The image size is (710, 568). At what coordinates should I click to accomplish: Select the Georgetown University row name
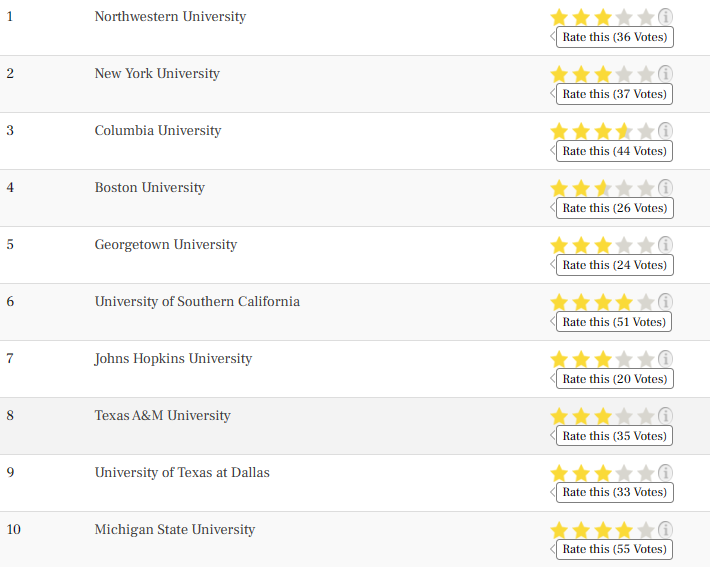click(x=166, y=245)
